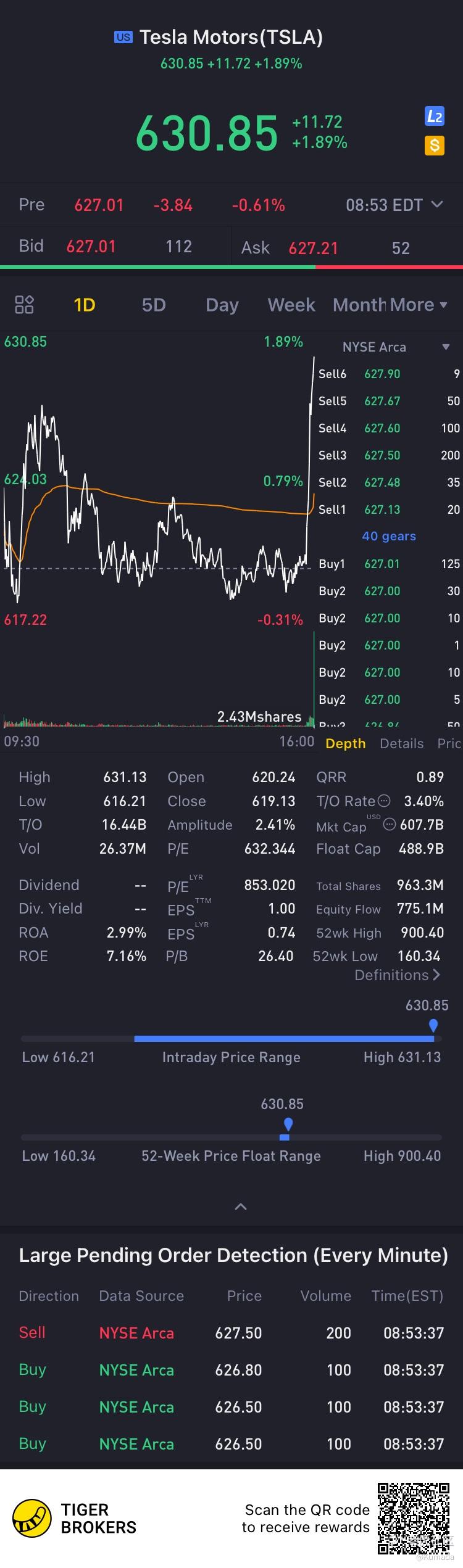Tap info icon next to T/O Rate
This screenshot has width=463, height=1568.
coord(384,801)
